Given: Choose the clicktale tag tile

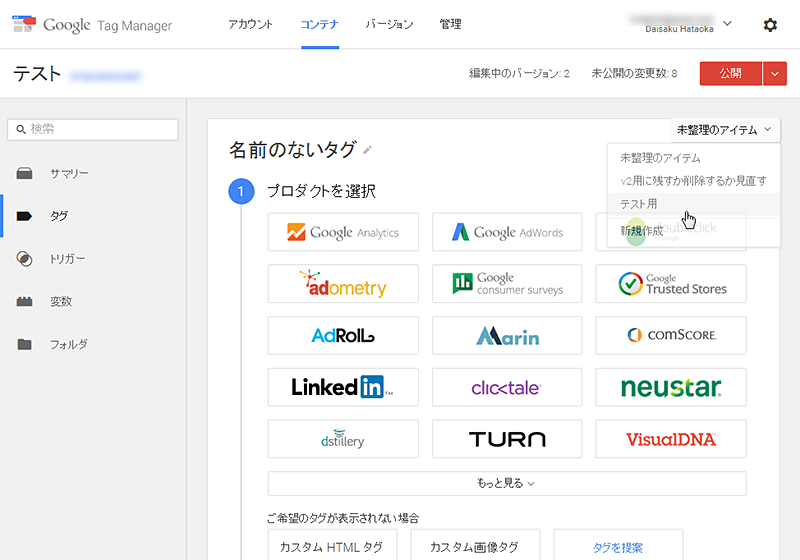Looking at the screenshot, I should [x=507, y=387].
